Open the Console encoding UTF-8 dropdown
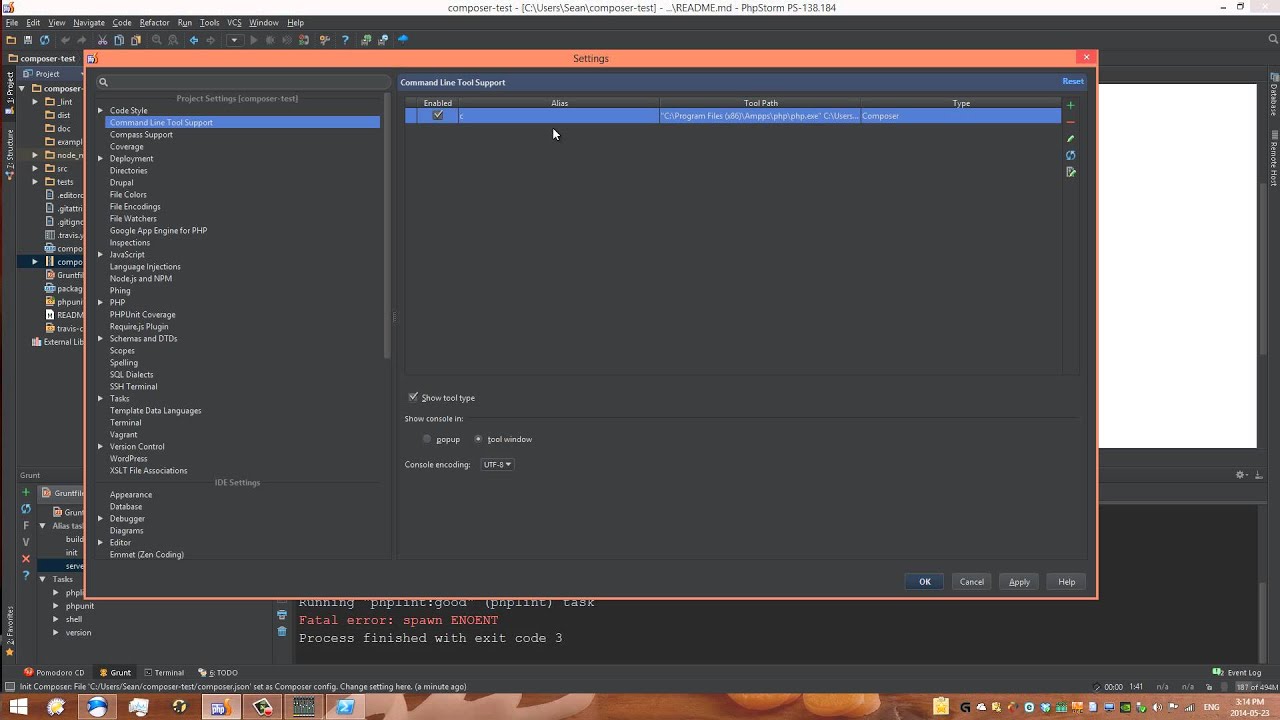 click(x=497, y=464)
